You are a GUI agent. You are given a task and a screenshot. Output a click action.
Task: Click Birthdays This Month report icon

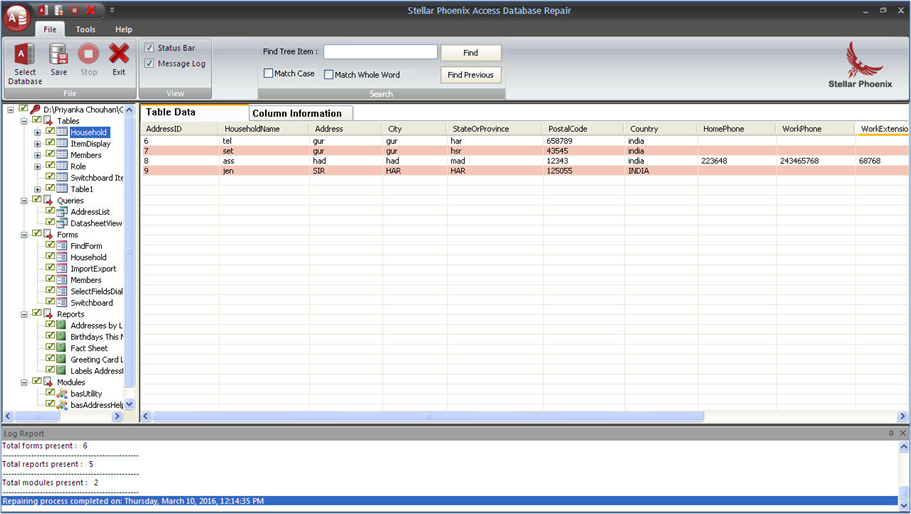pyautogui.click(x=61, y=336)
